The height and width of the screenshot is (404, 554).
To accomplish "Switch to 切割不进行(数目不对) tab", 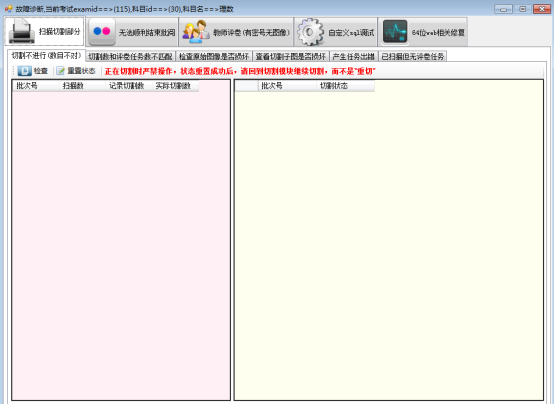I will [46, 56].
